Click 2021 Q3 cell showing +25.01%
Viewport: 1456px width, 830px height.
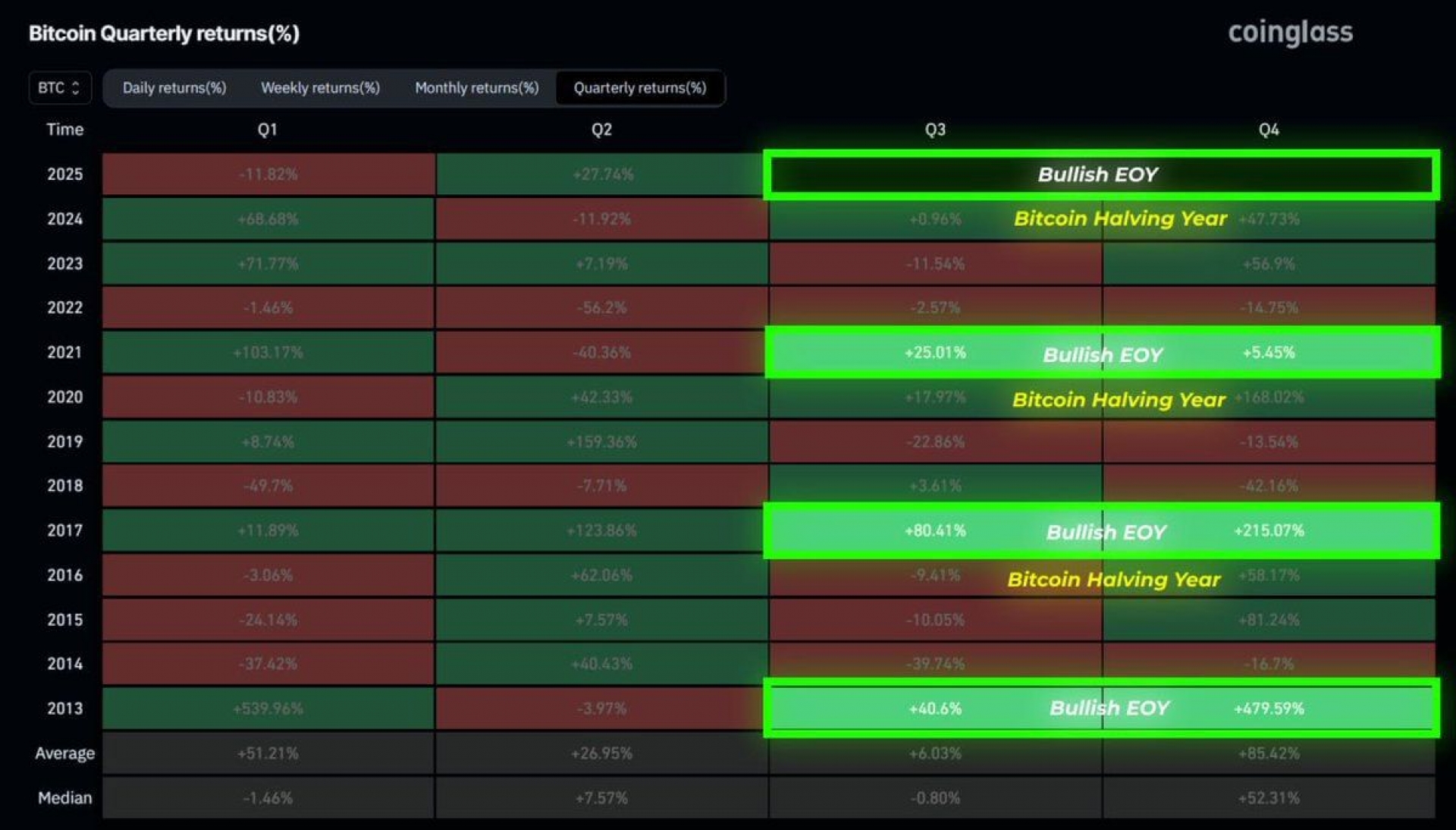pos(935,353)
